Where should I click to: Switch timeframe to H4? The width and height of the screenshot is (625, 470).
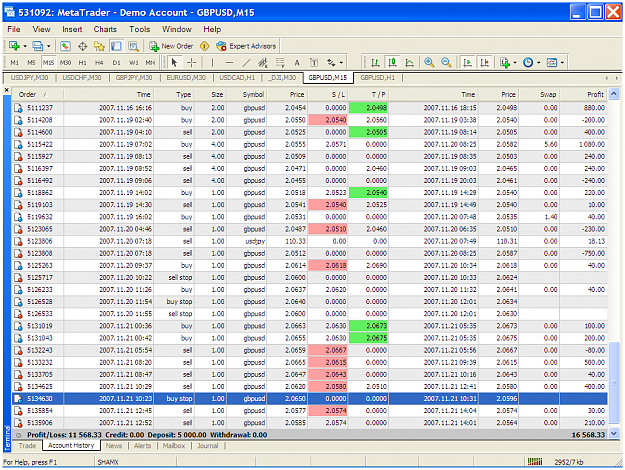[x=99, y=63]
